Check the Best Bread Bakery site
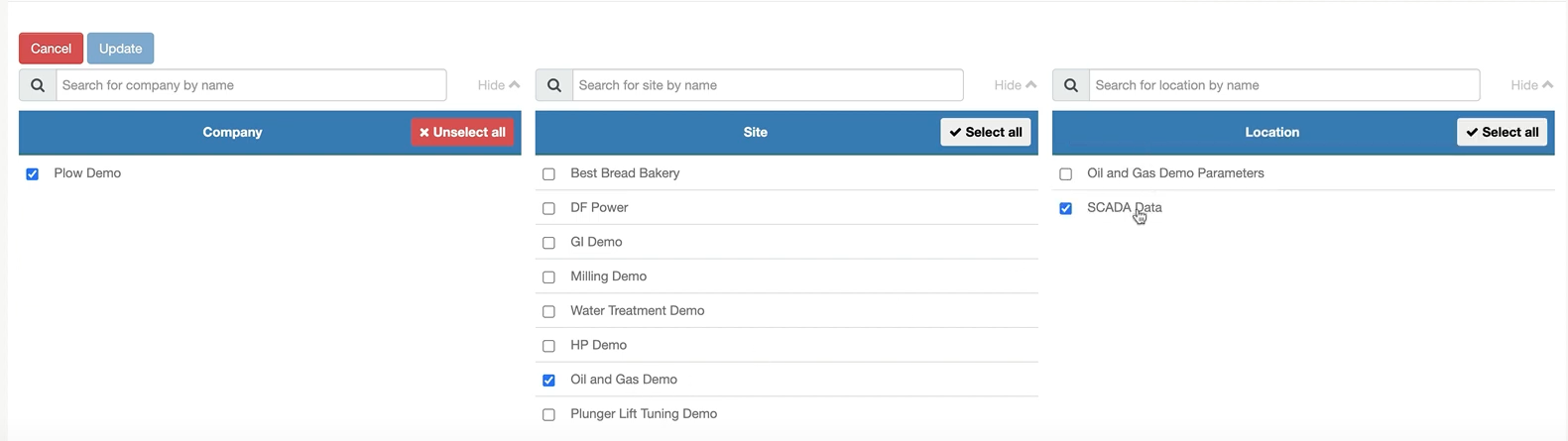The image size is (1568, 441). click(x=548, y=174)
